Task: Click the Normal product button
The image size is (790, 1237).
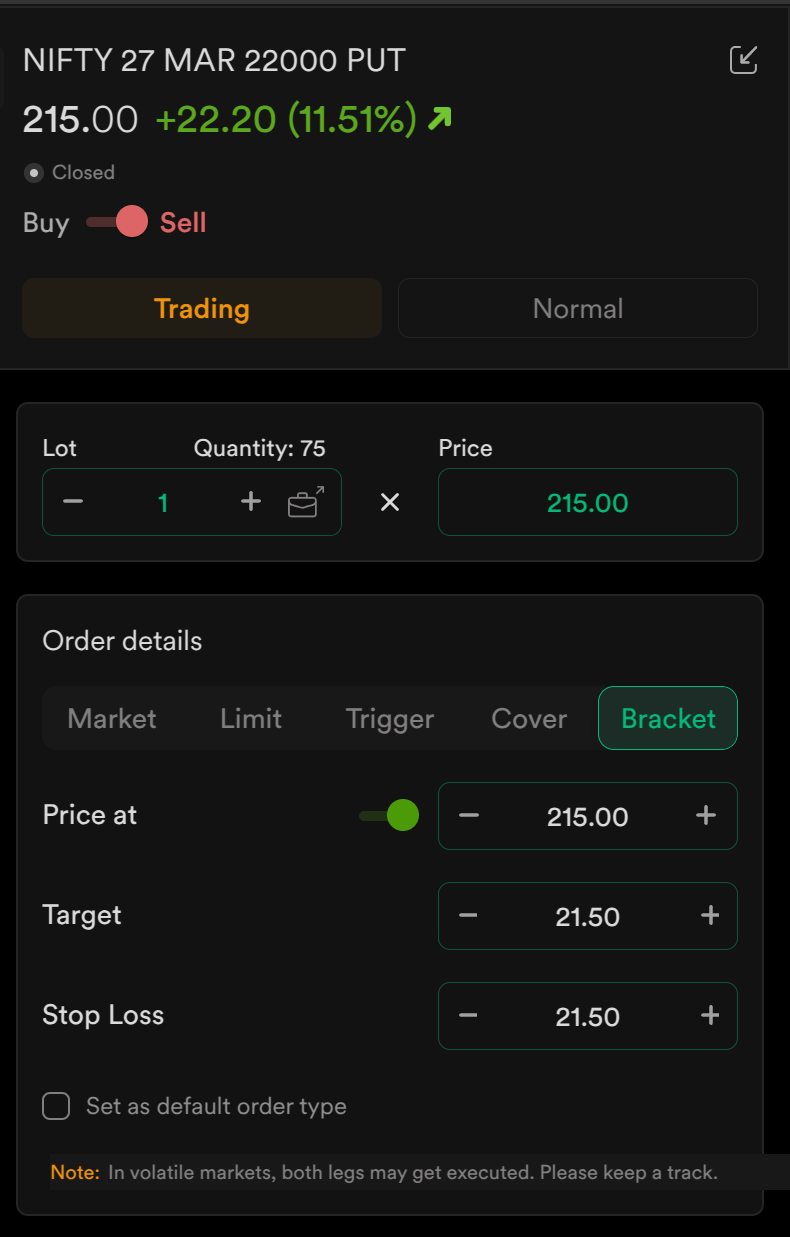Action: pyautogui.click(x=578, y=308)
